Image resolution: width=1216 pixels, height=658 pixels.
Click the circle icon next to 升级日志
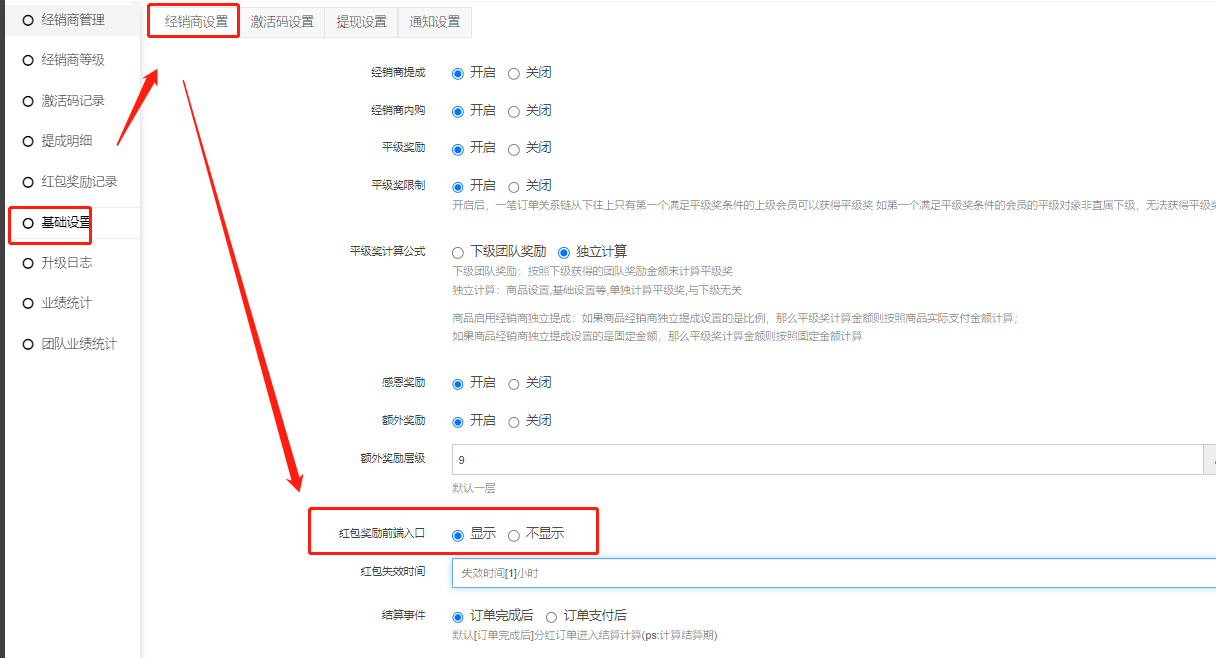coord(28,263)
